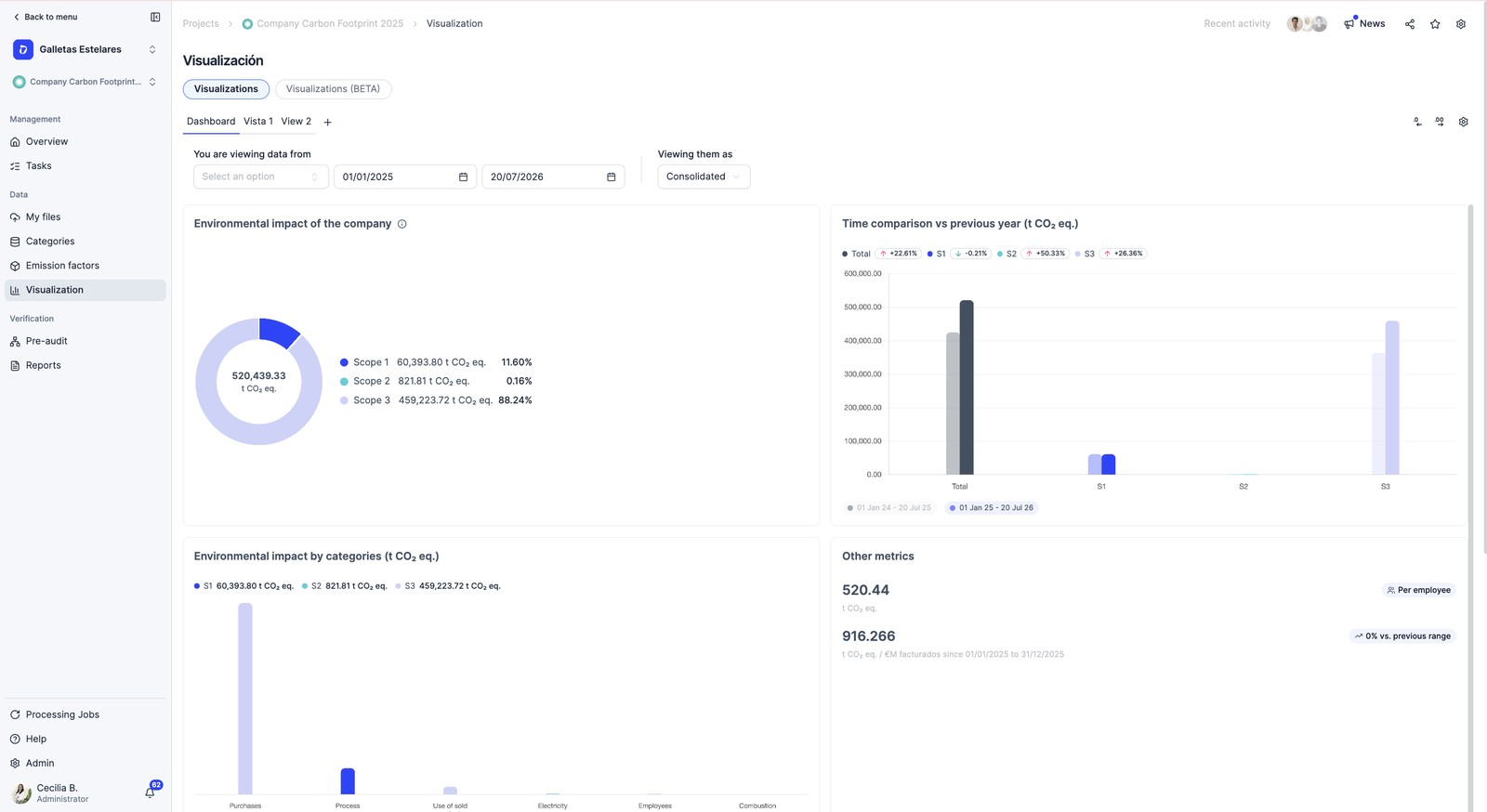1487x812 pixels.
Task: Select the Visualizations pill toggle
Action: tap(226, 89)
